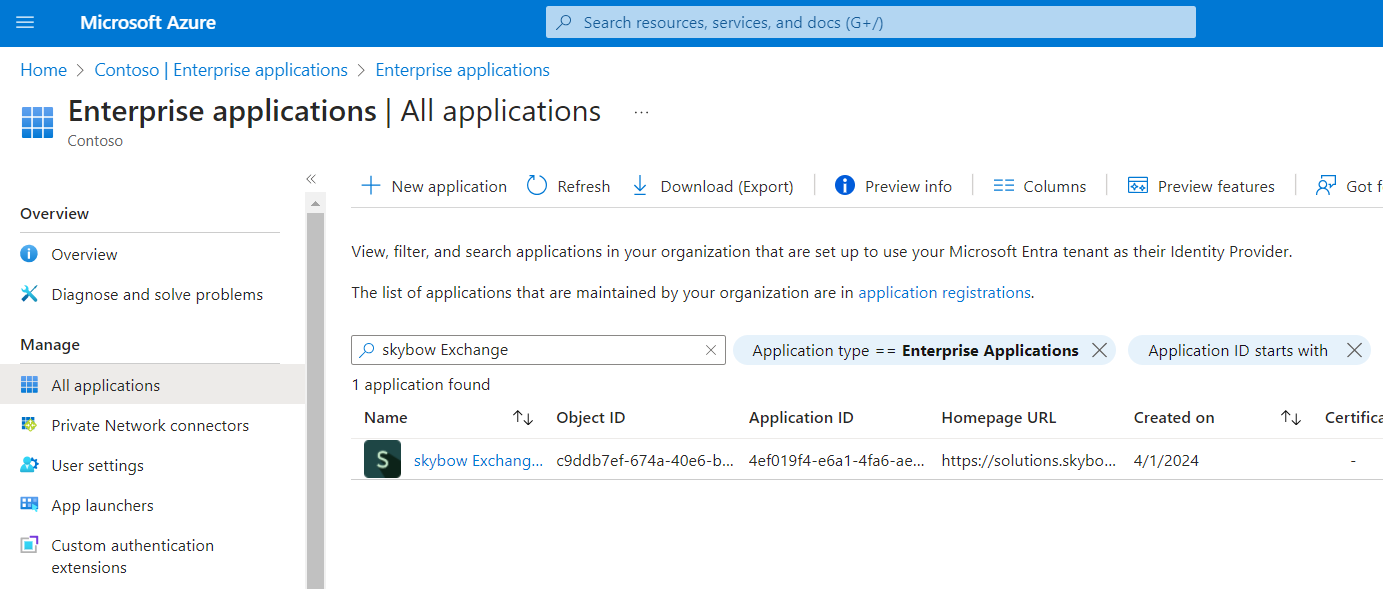The image size is (1383, 589).
Task: Remove the Application type filter
Action: 1099,350
